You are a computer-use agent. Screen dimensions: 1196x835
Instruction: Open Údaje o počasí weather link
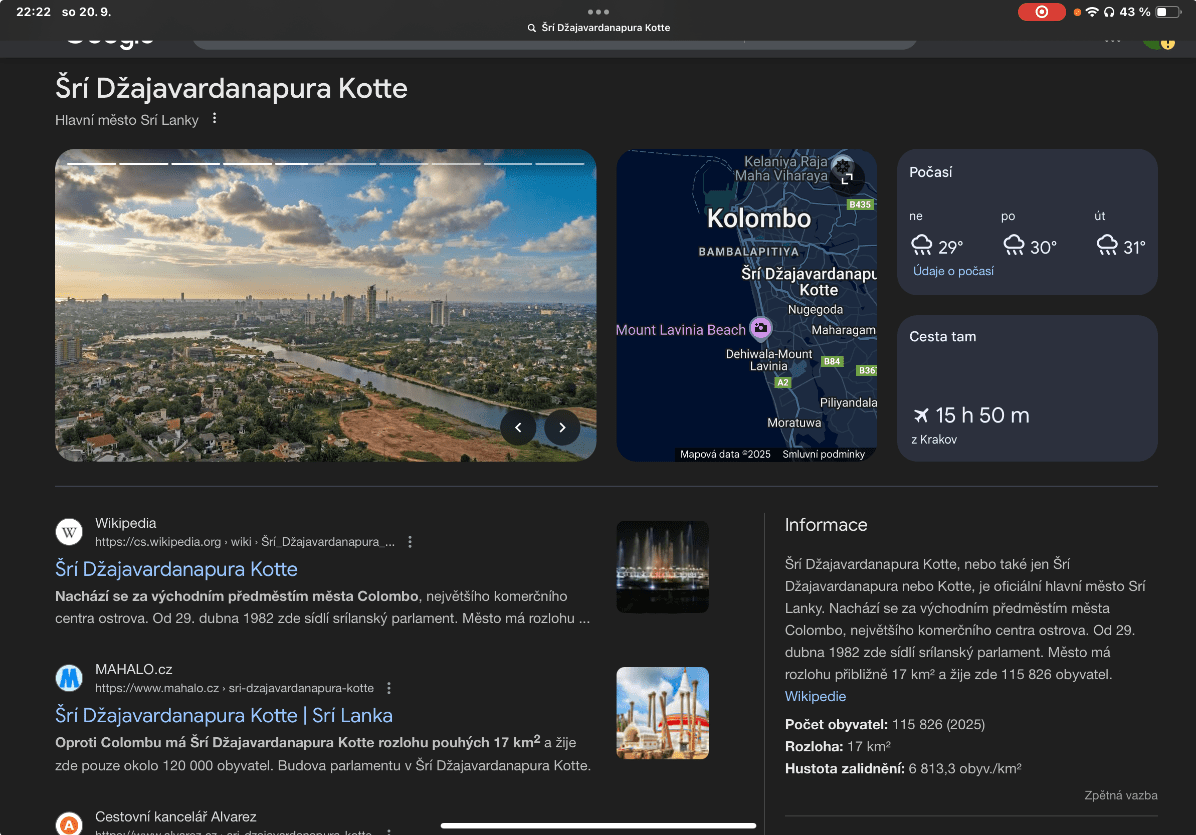pos(953,271)
